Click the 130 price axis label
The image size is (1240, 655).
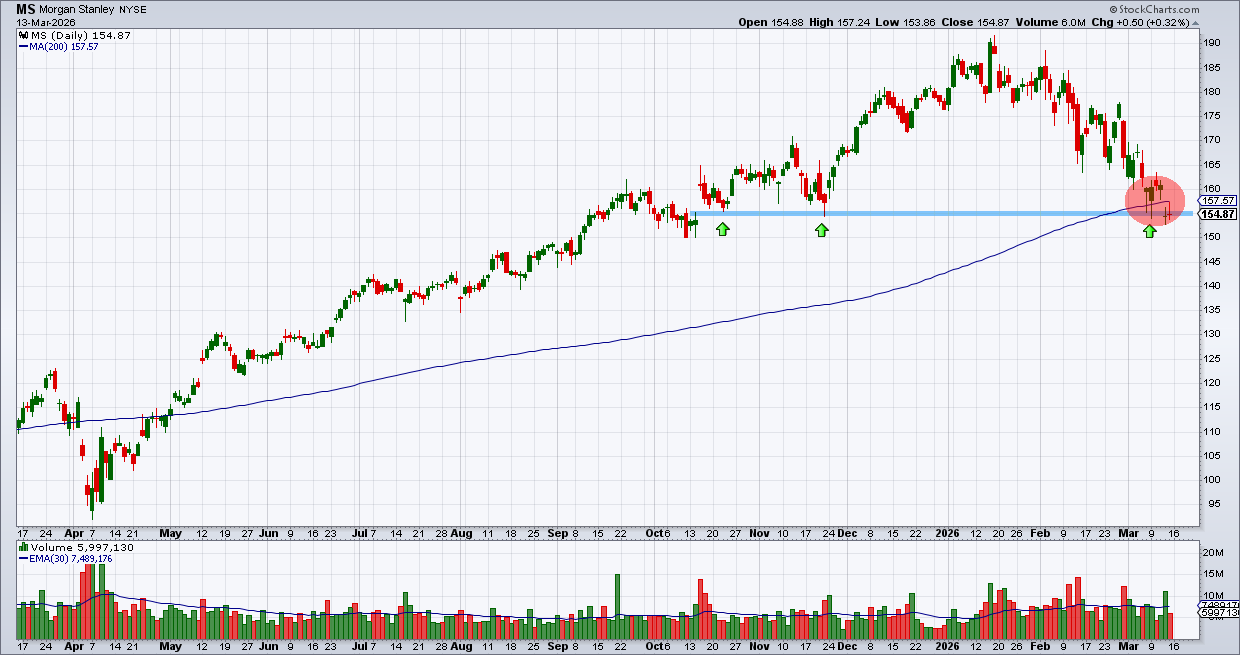click(x=1211, y=335)
